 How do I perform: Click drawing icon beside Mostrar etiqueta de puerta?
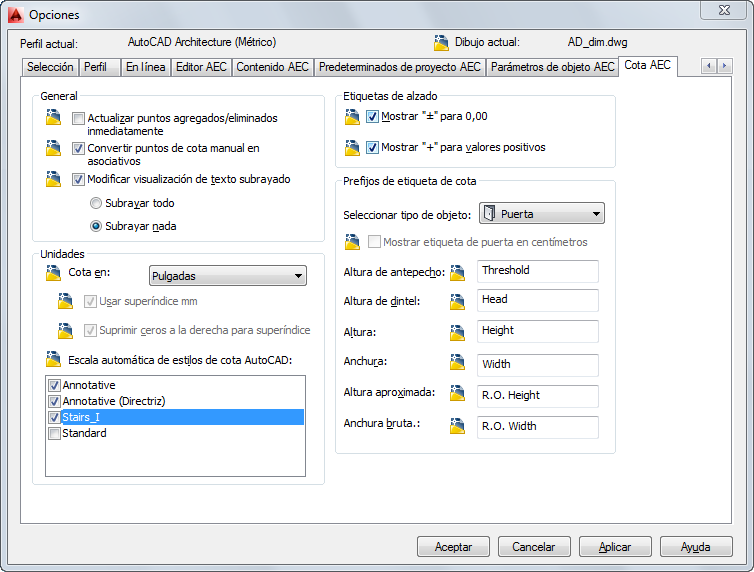(x=352, y=242)
